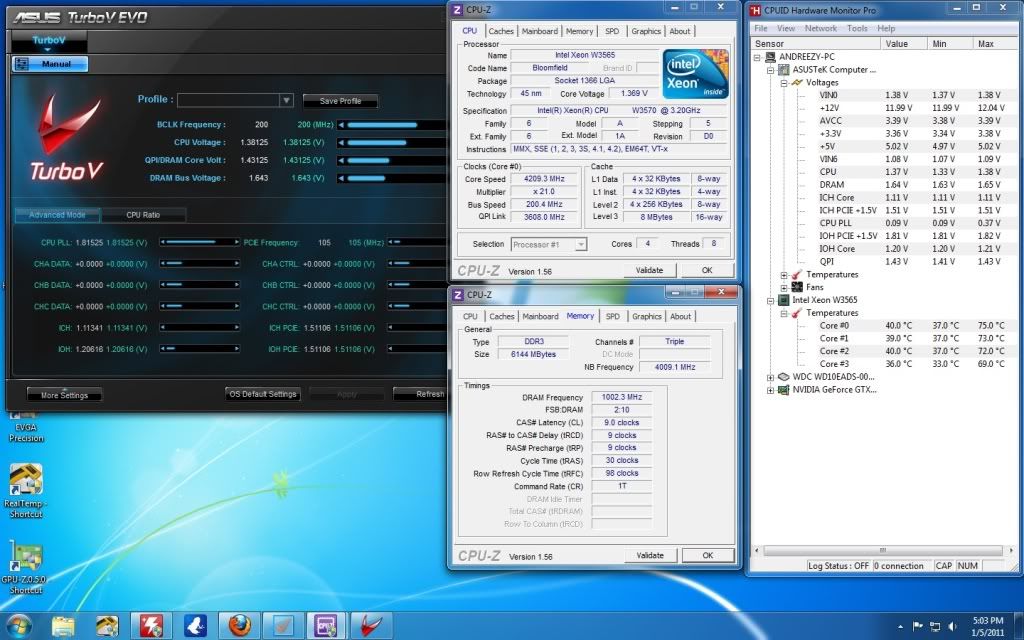Click Refresh button in TurboV
The width and height of the screenshot is (1024, 640).
(422, 394)
